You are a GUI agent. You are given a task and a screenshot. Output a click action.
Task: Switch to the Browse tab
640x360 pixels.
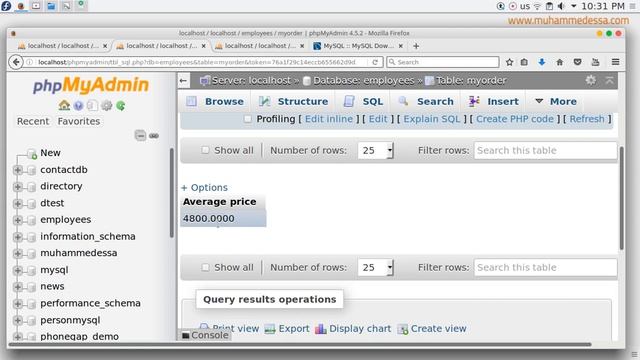215,101
